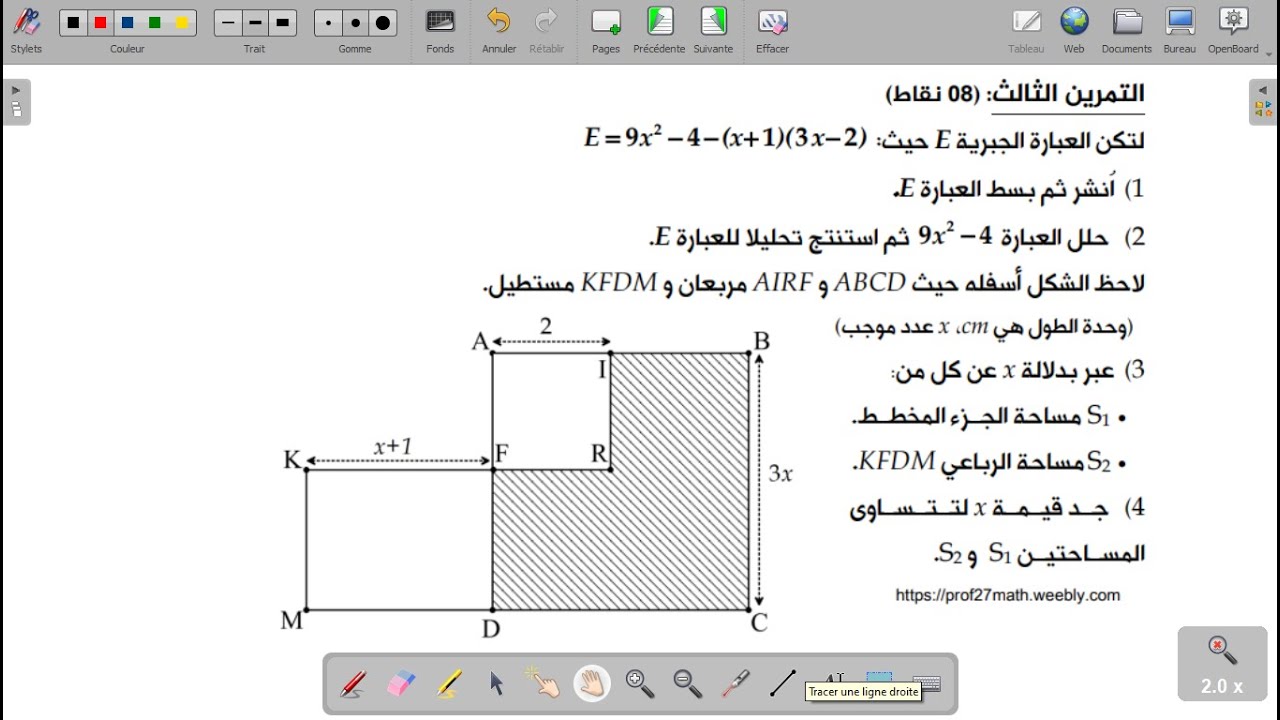Select the hand scroll page tool
1280x720 pixels.
(592, 683)
